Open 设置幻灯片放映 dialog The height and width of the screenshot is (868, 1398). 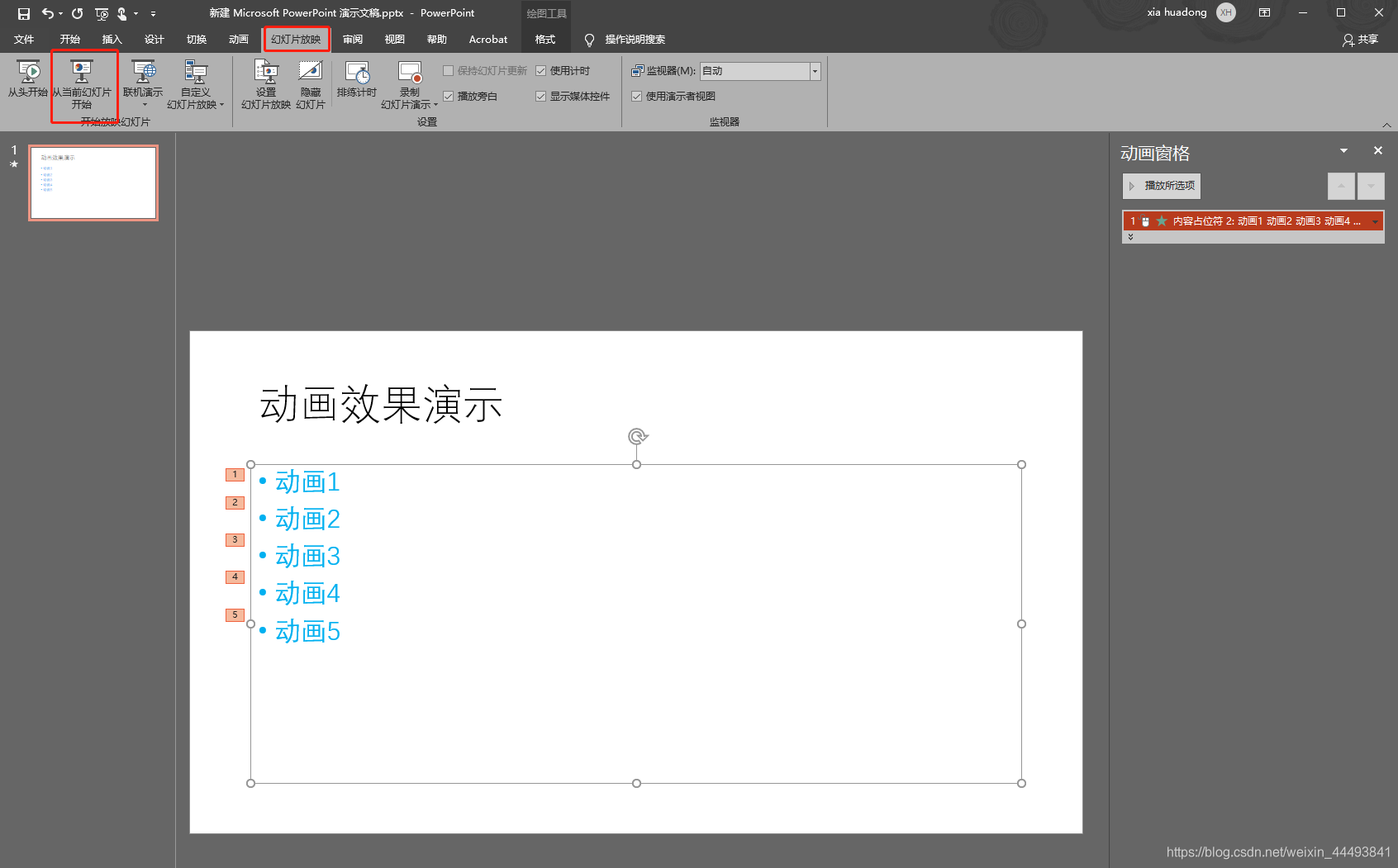[x=266, y=84]
